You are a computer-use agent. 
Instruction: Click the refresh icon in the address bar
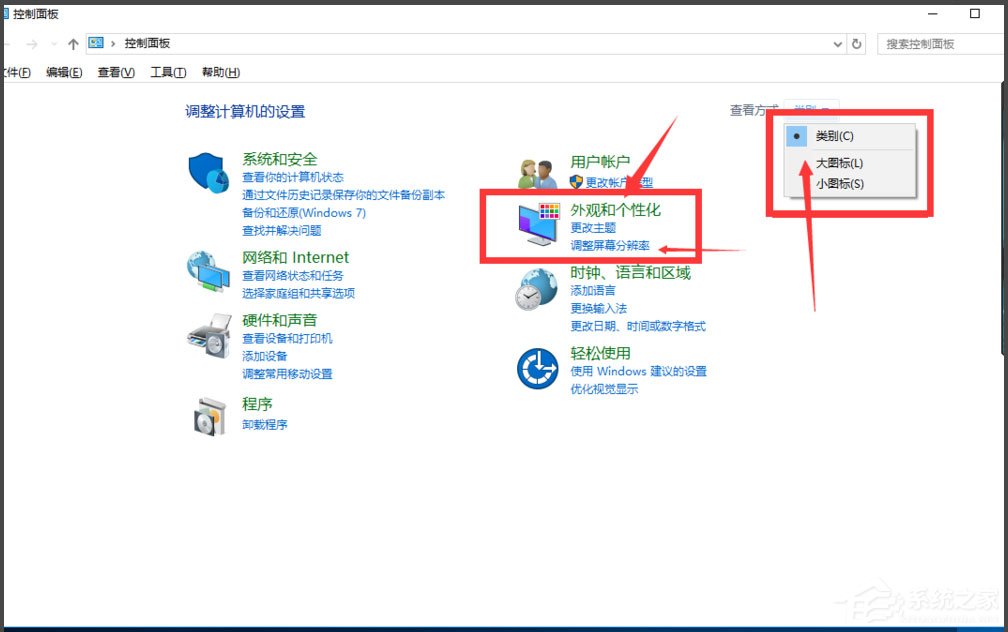coord(857,43)
